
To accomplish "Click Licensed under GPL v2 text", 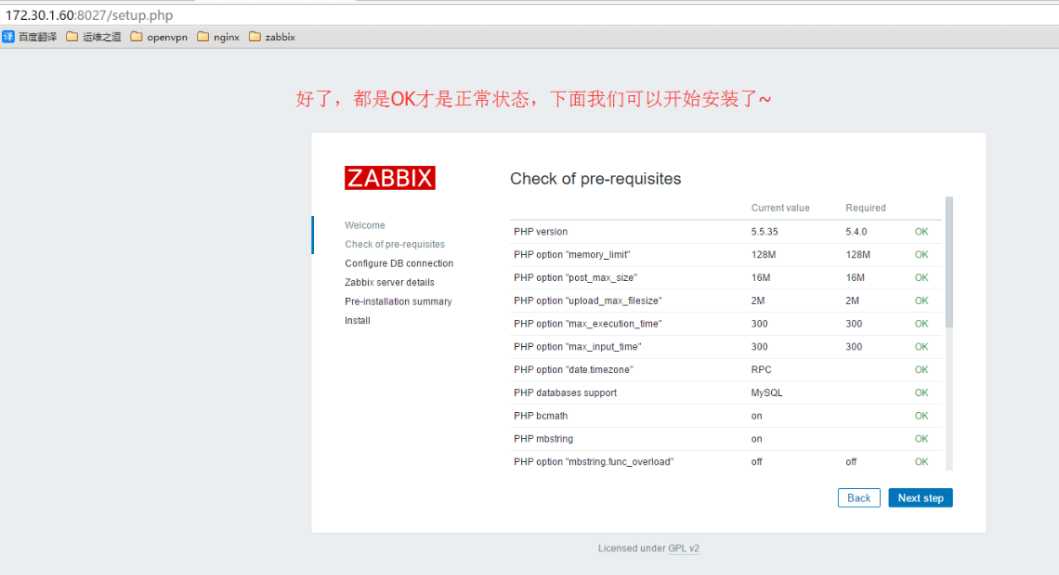I will [x=648, y=548].
